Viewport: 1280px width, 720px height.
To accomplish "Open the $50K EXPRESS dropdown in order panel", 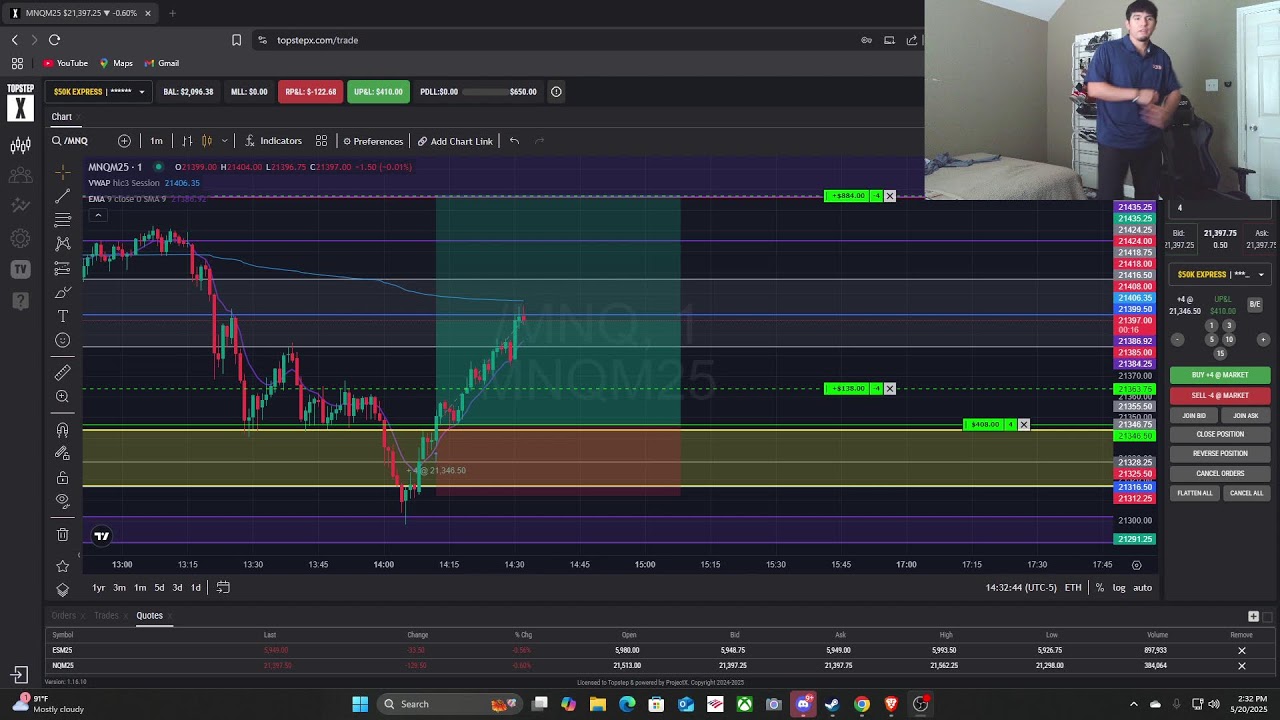I will (1220, 275).
